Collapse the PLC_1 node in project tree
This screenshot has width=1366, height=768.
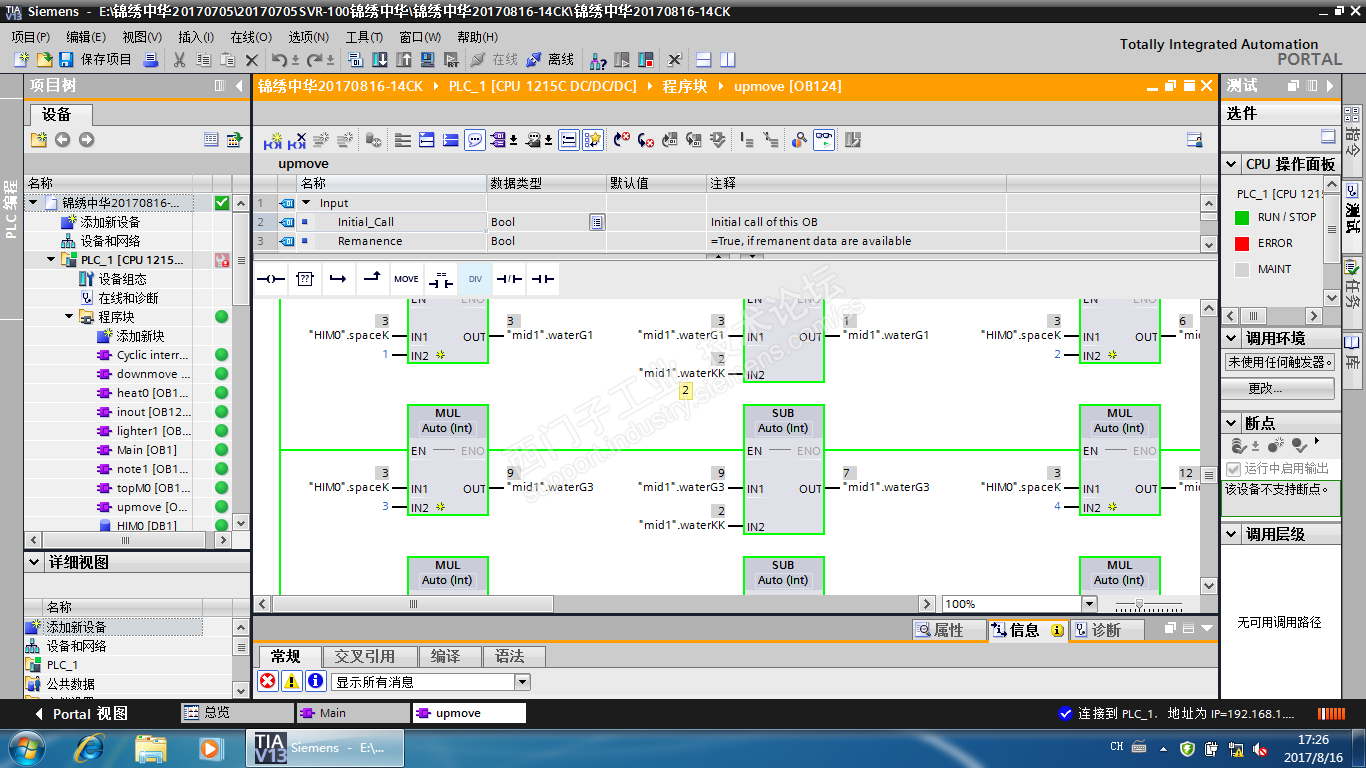point(52,260)
